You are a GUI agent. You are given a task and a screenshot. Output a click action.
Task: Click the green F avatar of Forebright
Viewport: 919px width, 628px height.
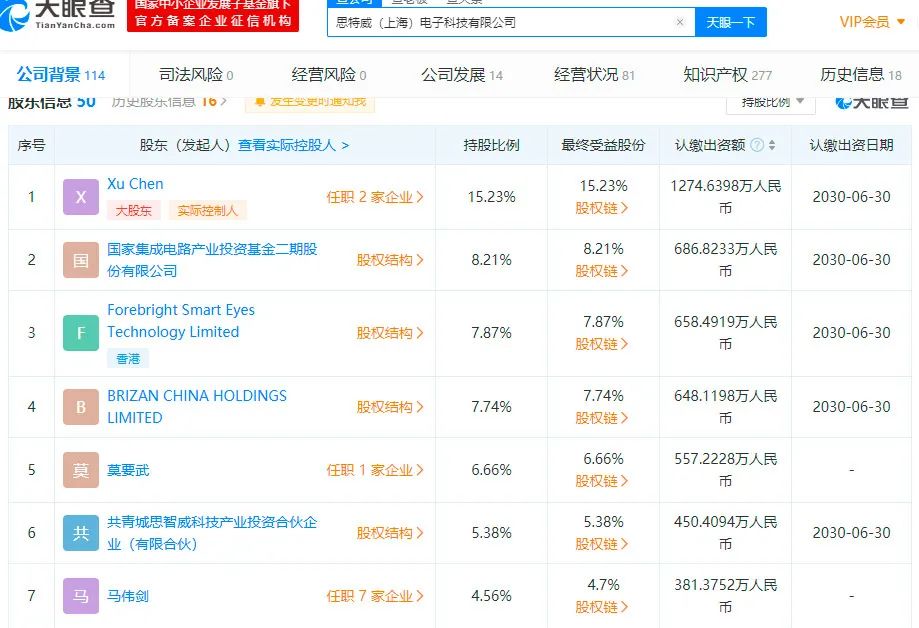tap(81, 333)
